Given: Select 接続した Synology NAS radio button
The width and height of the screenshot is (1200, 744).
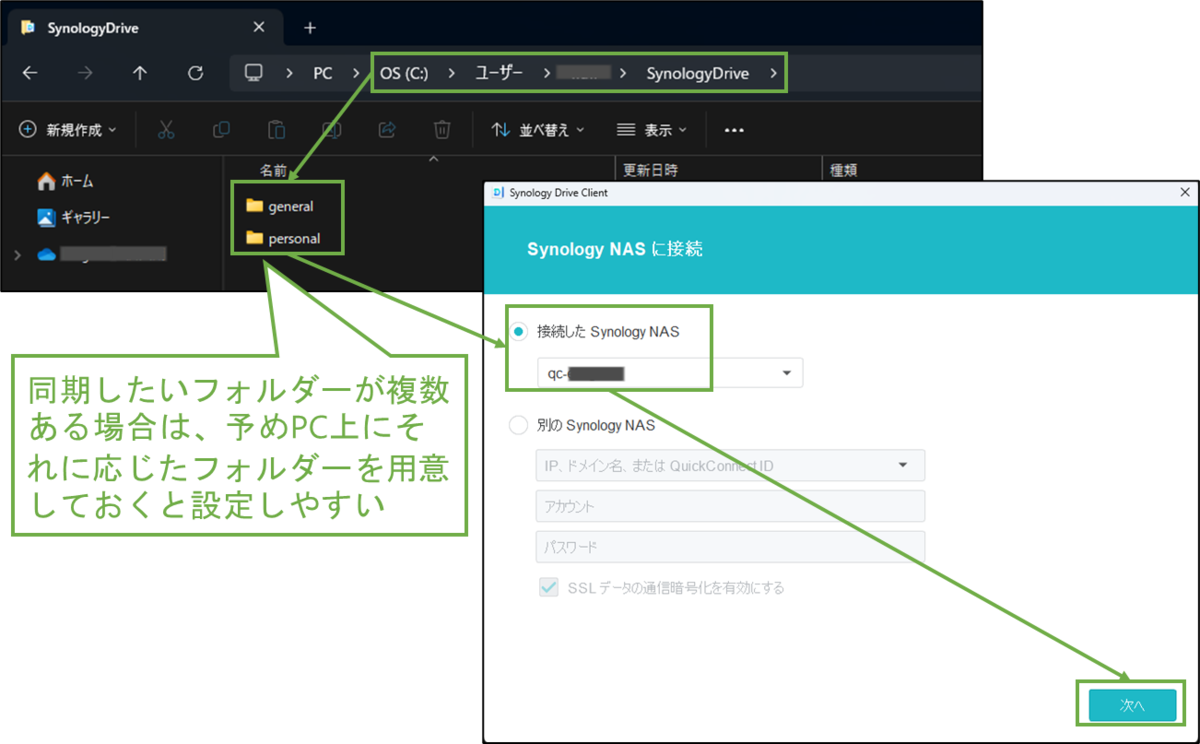Looking at the screenshot, I should pyautogui.click(x=519, y=332).
